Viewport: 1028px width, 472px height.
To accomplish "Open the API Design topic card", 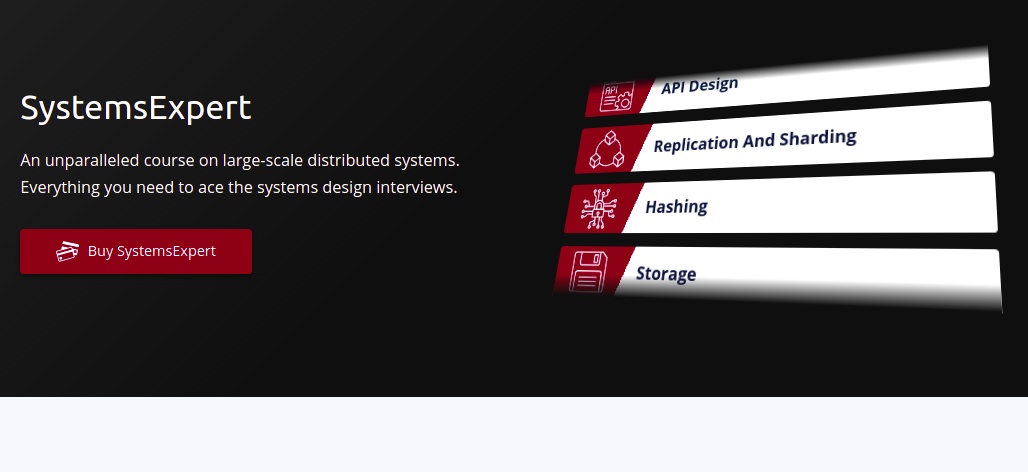I will [x=787, y=83].
